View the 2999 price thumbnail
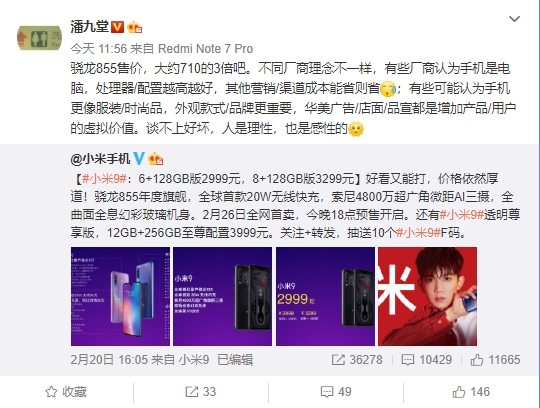Viewport: 540px width, 408px height. coord(325,296)
